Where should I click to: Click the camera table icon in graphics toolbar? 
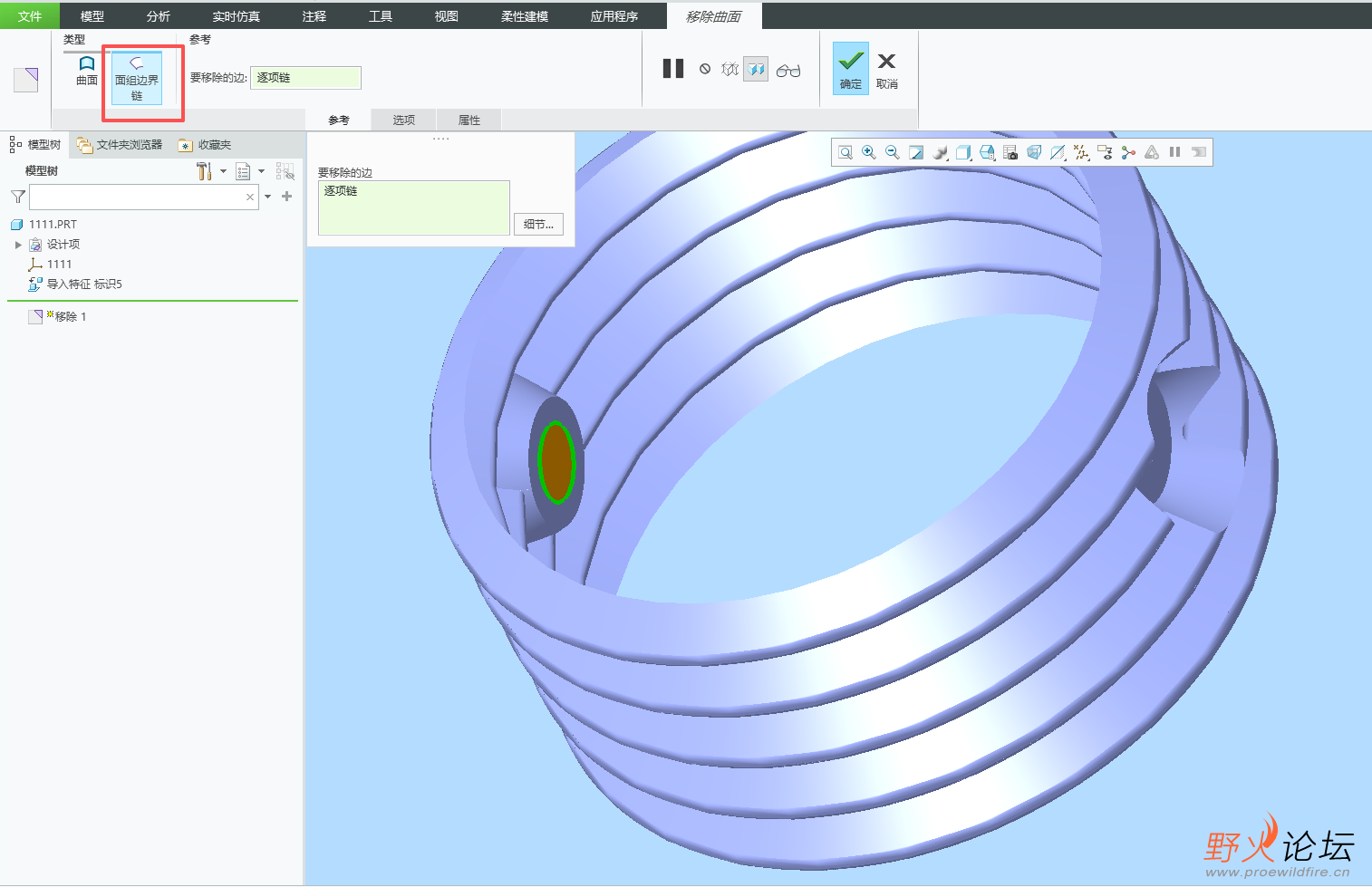tap(1010, 152)
